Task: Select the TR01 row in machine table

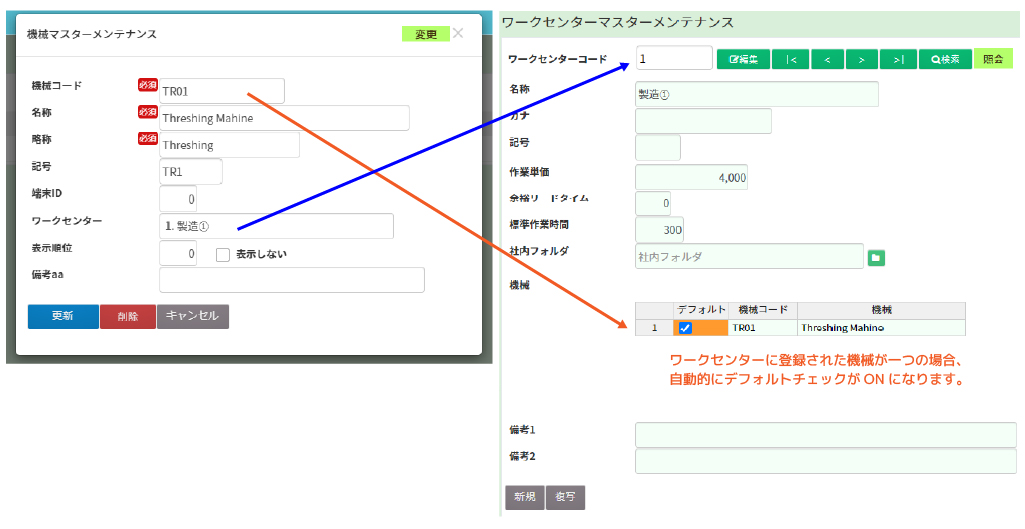Action: [763, 328]
